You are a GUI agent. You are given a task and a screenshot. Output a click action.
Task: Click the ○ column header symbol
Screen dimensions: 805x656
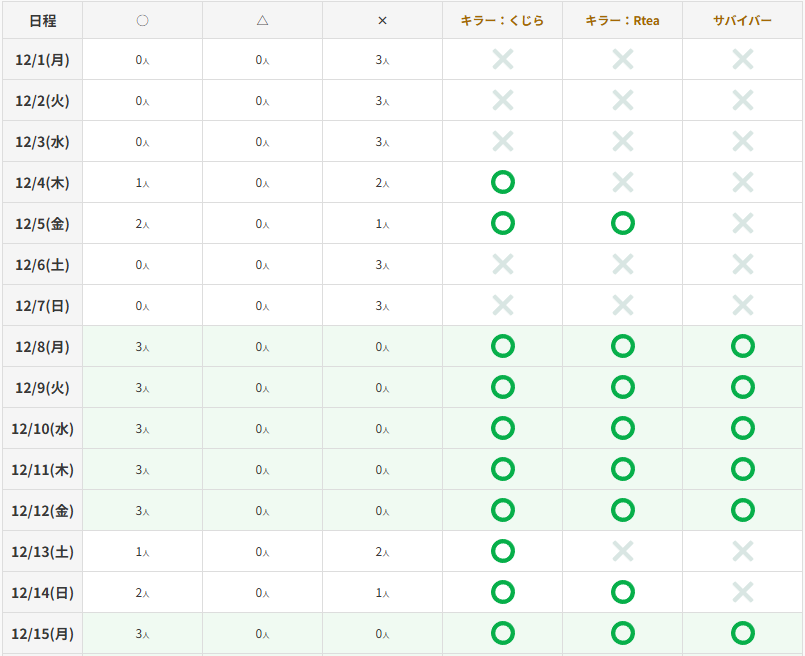coord(143,21)
